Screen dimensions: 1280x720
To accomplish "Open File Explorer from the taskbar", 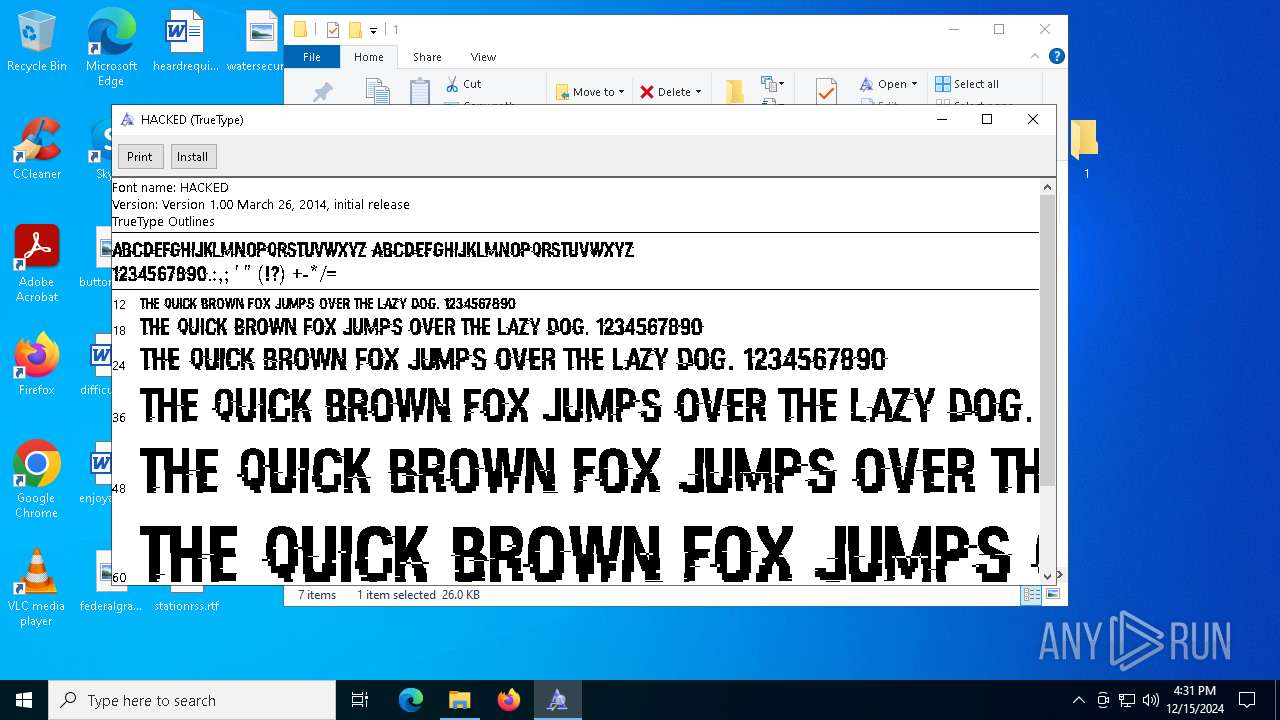I will point(459,700).
